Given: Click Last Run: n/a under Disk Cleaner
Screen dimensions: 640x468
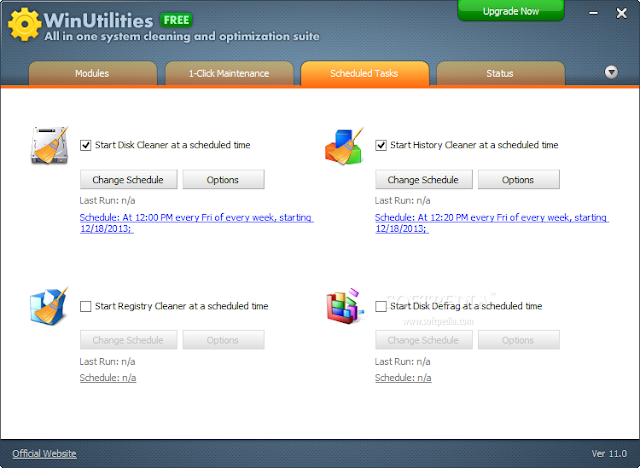Looking at the screenshot, I should (x=107, y=201).
